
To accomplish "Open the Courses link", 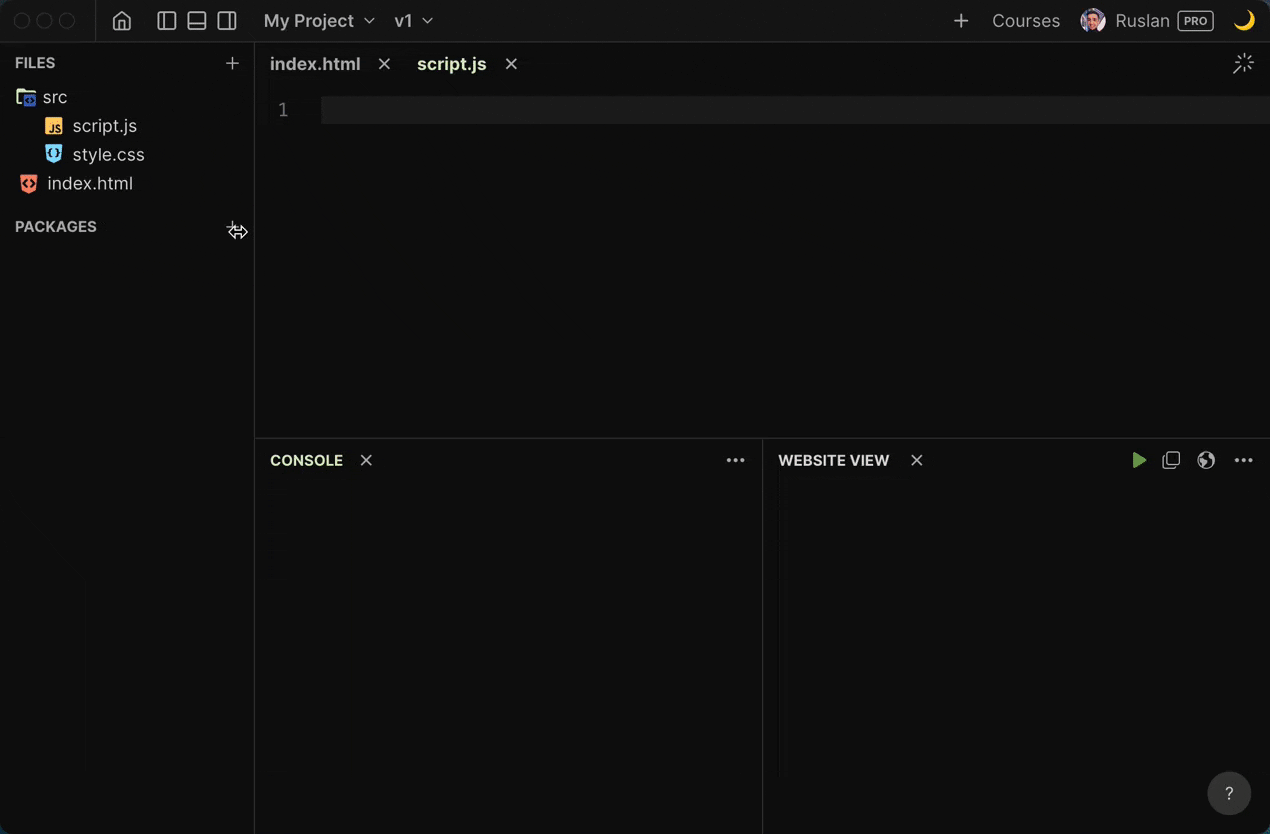I will [1026, 21].
